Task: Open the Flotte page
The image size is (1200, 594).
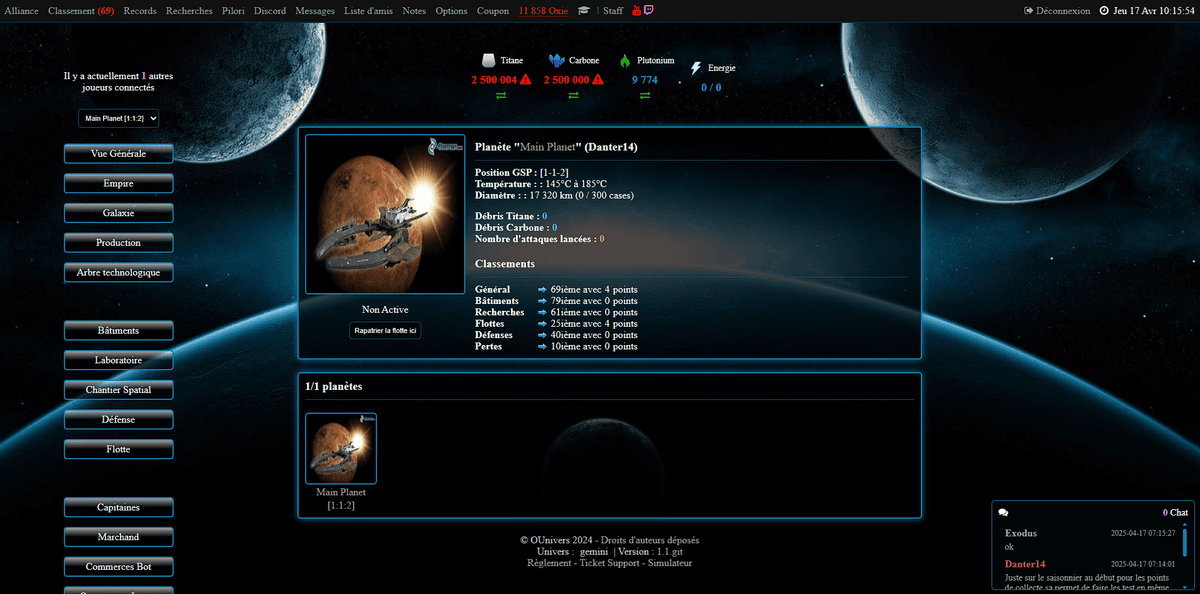Action: coord(119,450)
